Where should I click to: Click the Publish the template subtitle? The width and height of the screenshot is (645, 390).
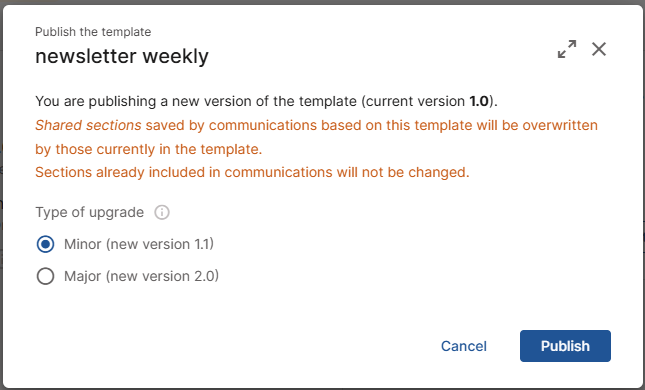(x=93, y=32)
